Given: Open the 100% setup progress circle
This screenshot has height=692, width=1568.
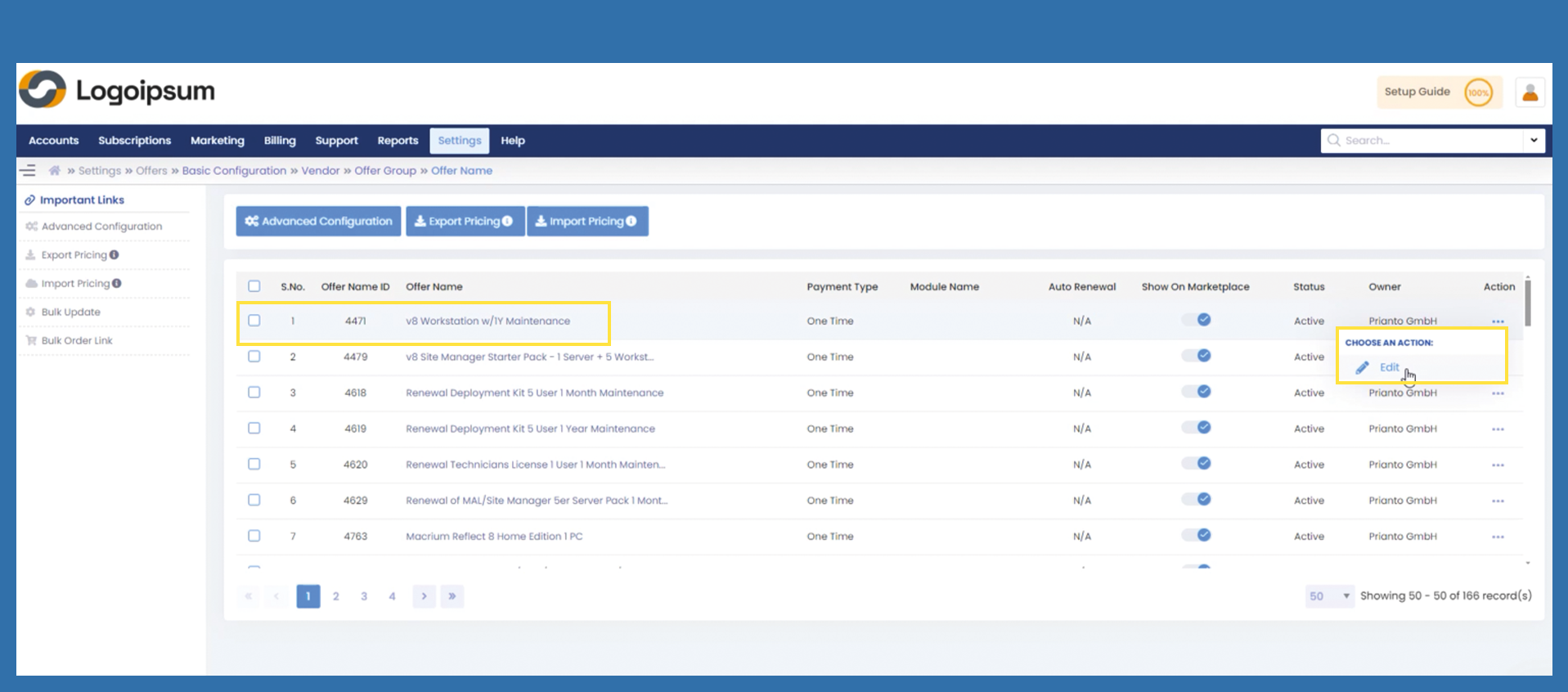Looking at the screenshot, I should [x=1477, y=92].
